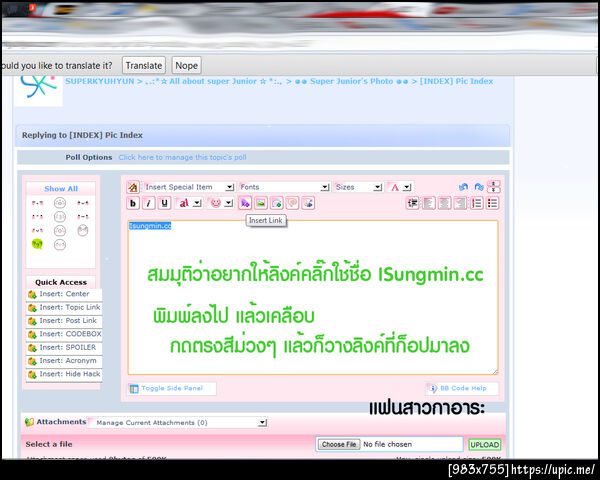Click the insert email link icon
Viewport: 600px width, 480px height.
coord(277,203)
